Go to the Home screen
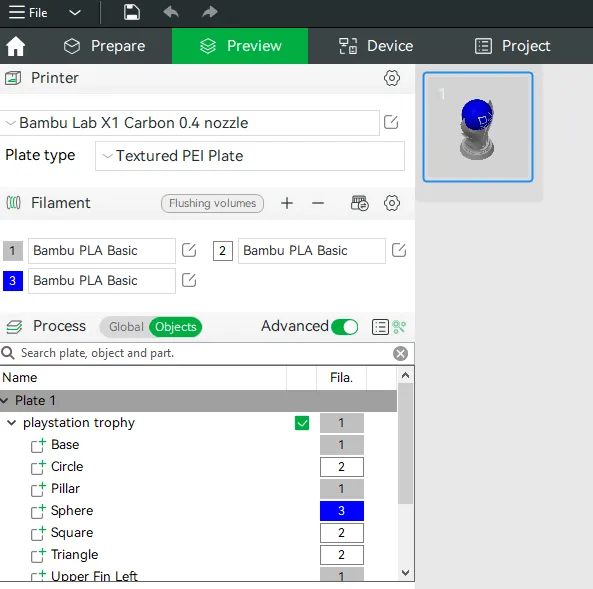This screenshot has width=593, height=589. (x=16, y=46)
